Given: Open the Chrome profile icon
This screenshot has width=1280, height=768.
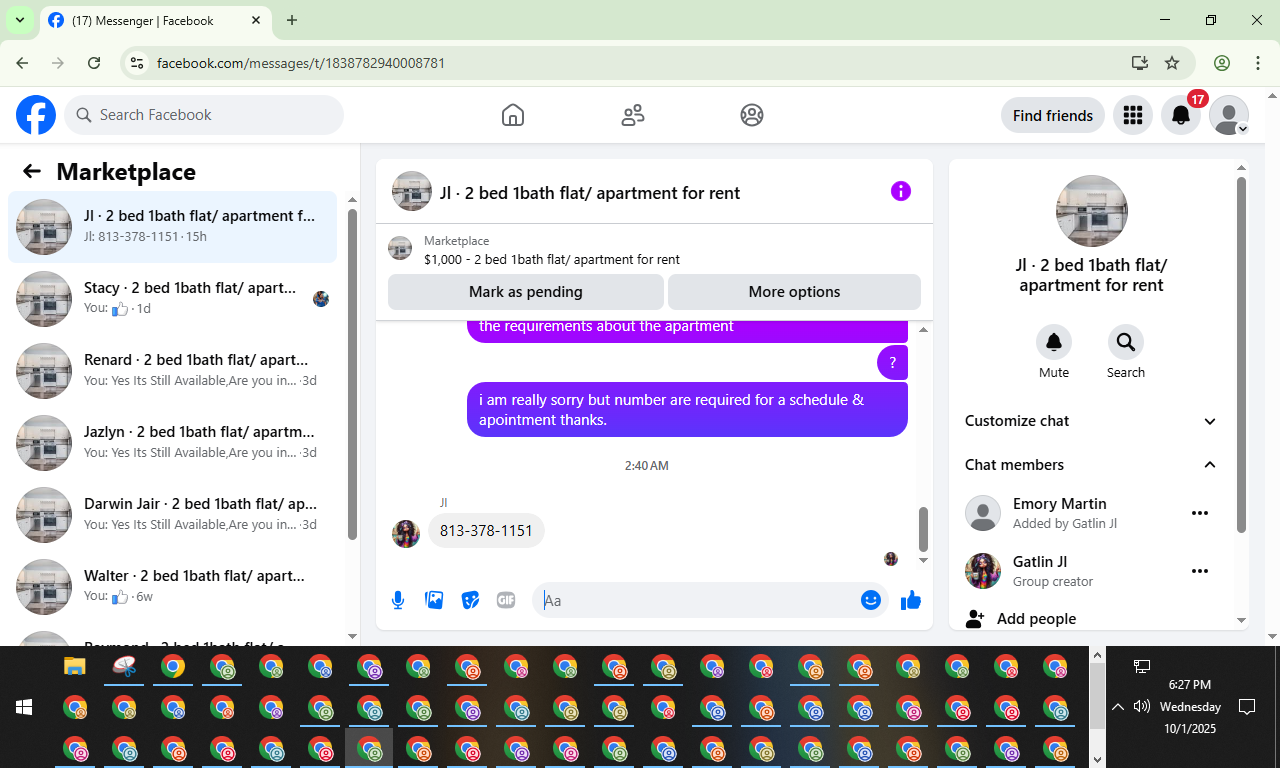Looking at the screenshot, I should 1222,63.
